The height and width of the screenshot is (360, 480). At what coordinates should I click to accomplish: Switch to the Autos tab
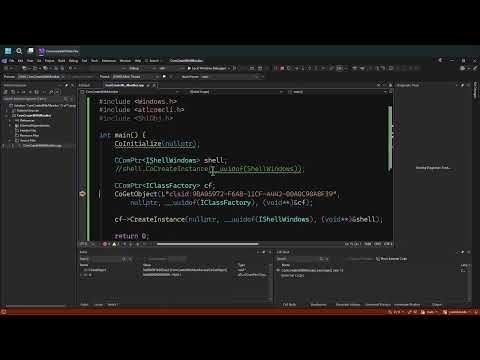(x=84, y=305)
